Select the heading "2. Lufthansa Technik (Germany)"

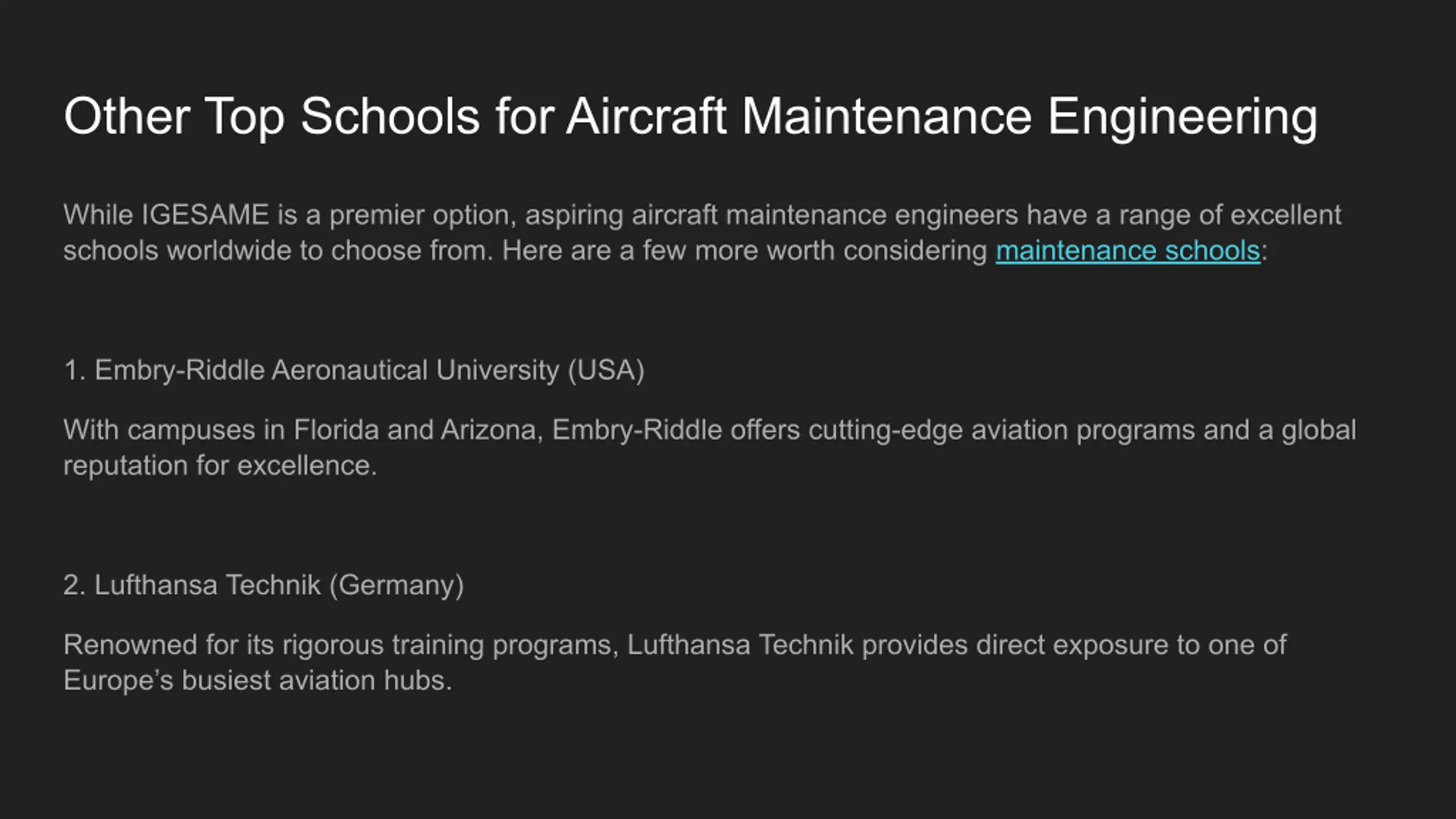click(x=264, y=585)
